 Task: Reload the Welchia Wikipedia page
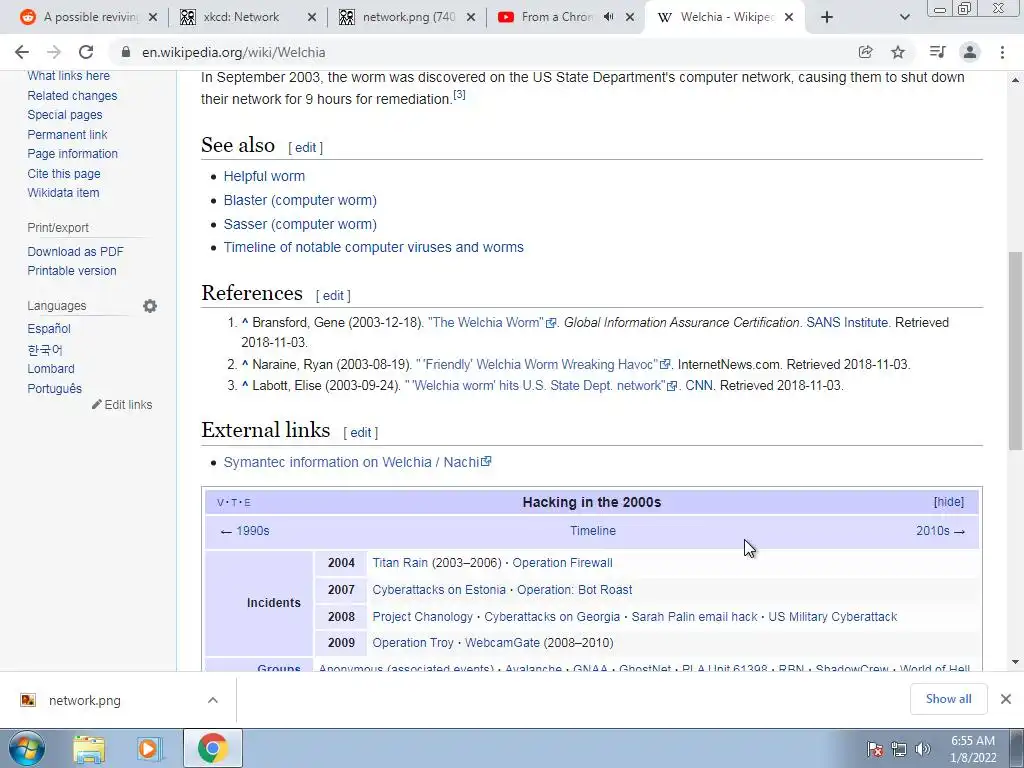tap(86, 52)
